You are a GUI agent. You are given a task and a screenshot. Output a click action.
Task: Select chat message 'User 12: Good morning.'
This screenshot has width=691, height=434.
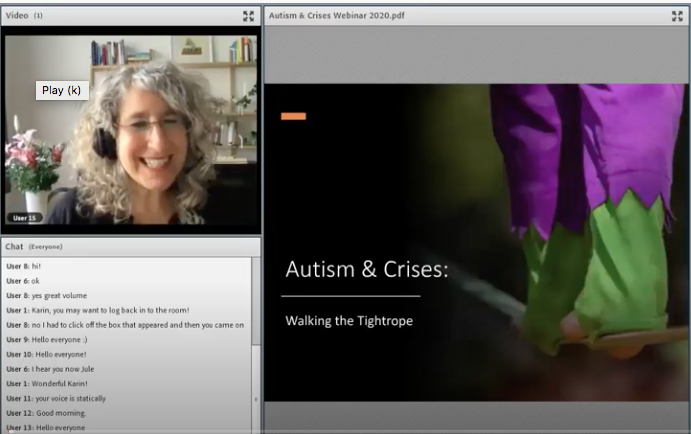[x=46, y=413]
